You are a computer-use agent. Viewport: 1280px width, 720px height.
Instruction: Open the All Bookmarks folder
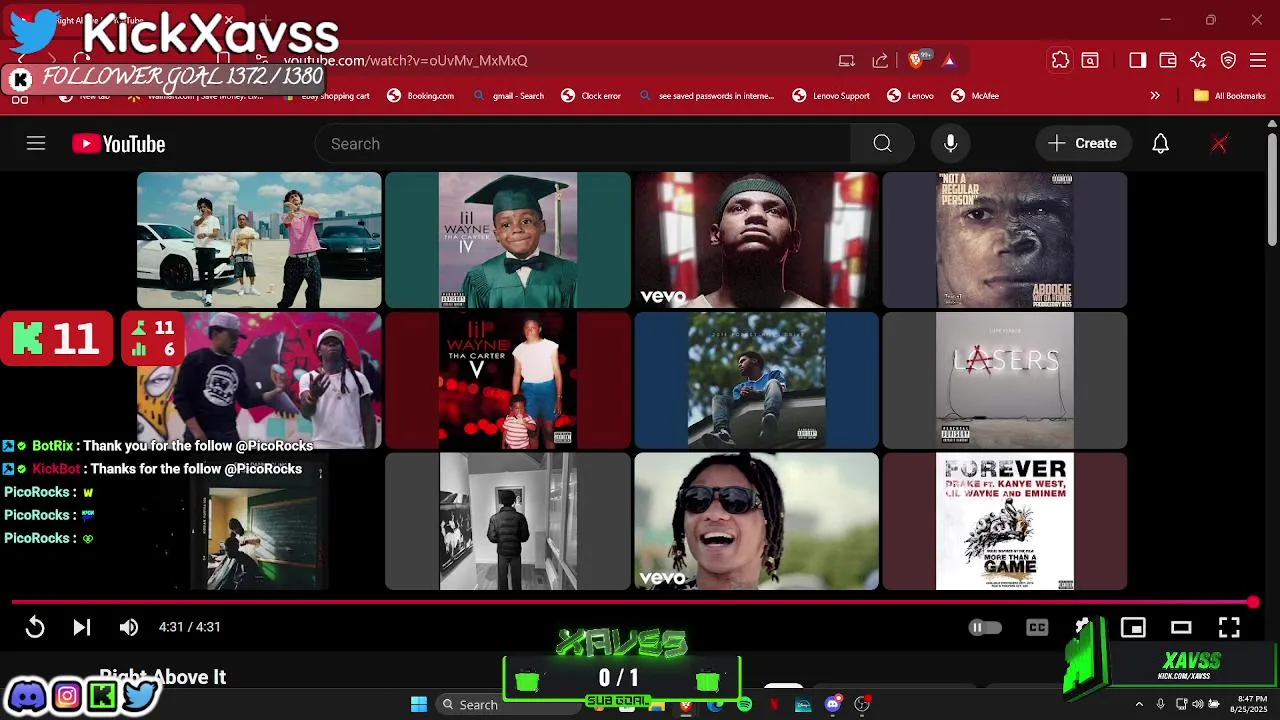(1230, 96)
